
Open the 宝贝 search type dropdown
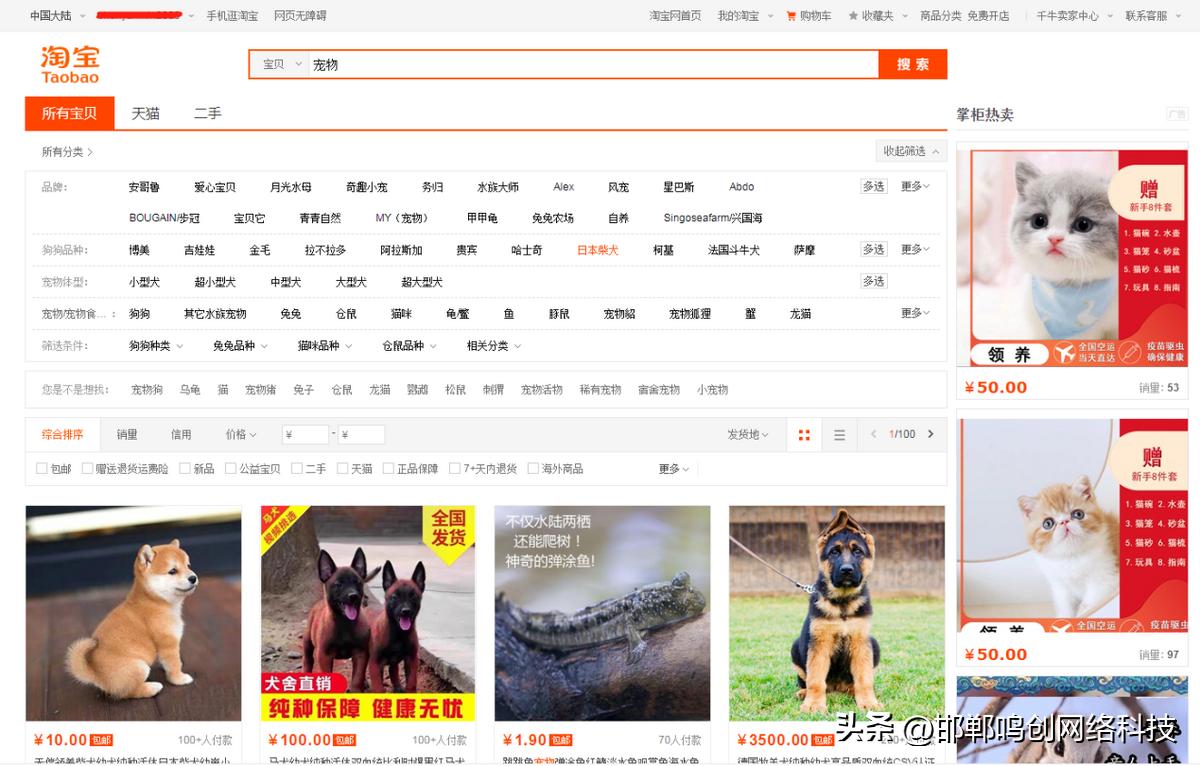point(279,64)
